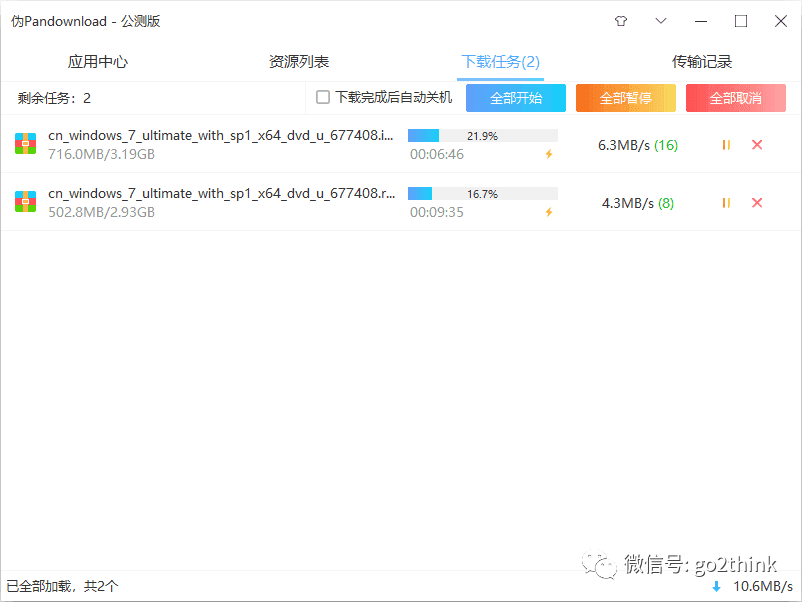Pause the first Windows 7 download task

coord(725,144)
